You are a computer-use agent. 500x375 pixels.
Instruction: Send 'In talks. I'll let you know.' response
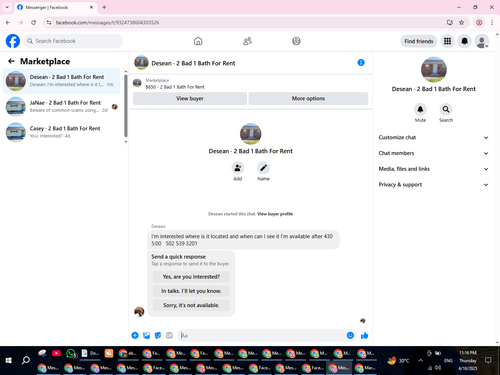point(191,291)
